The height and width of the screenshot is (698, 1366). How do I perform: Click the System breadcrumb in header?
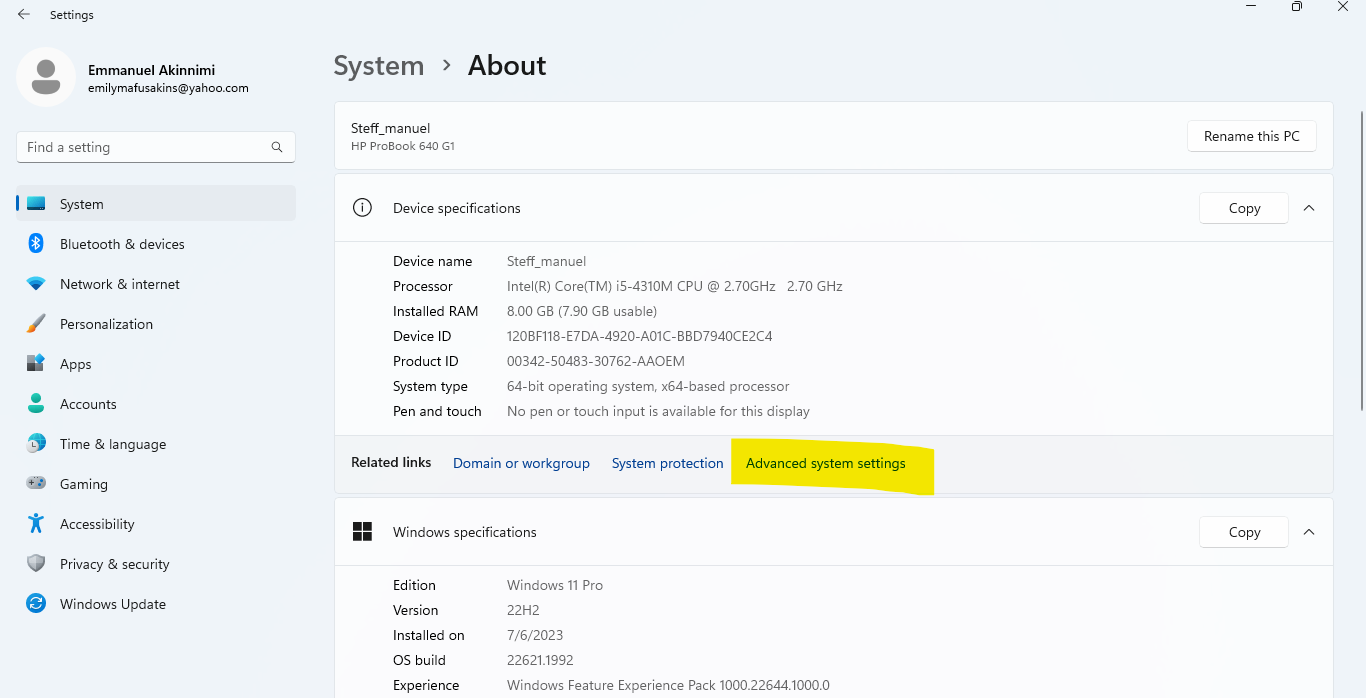click(x=379, y=66)
